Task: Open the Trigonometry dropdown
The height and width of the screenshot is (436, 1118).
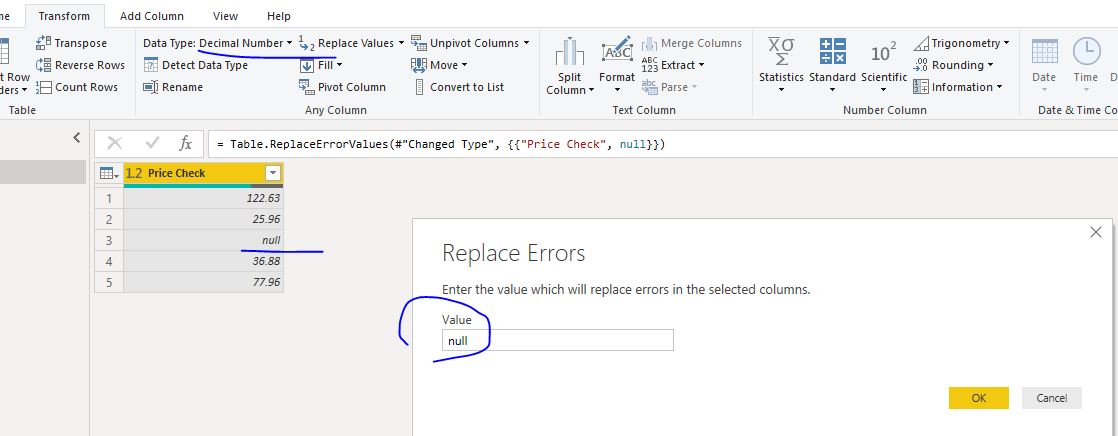Action: click(x=961, y=43)
